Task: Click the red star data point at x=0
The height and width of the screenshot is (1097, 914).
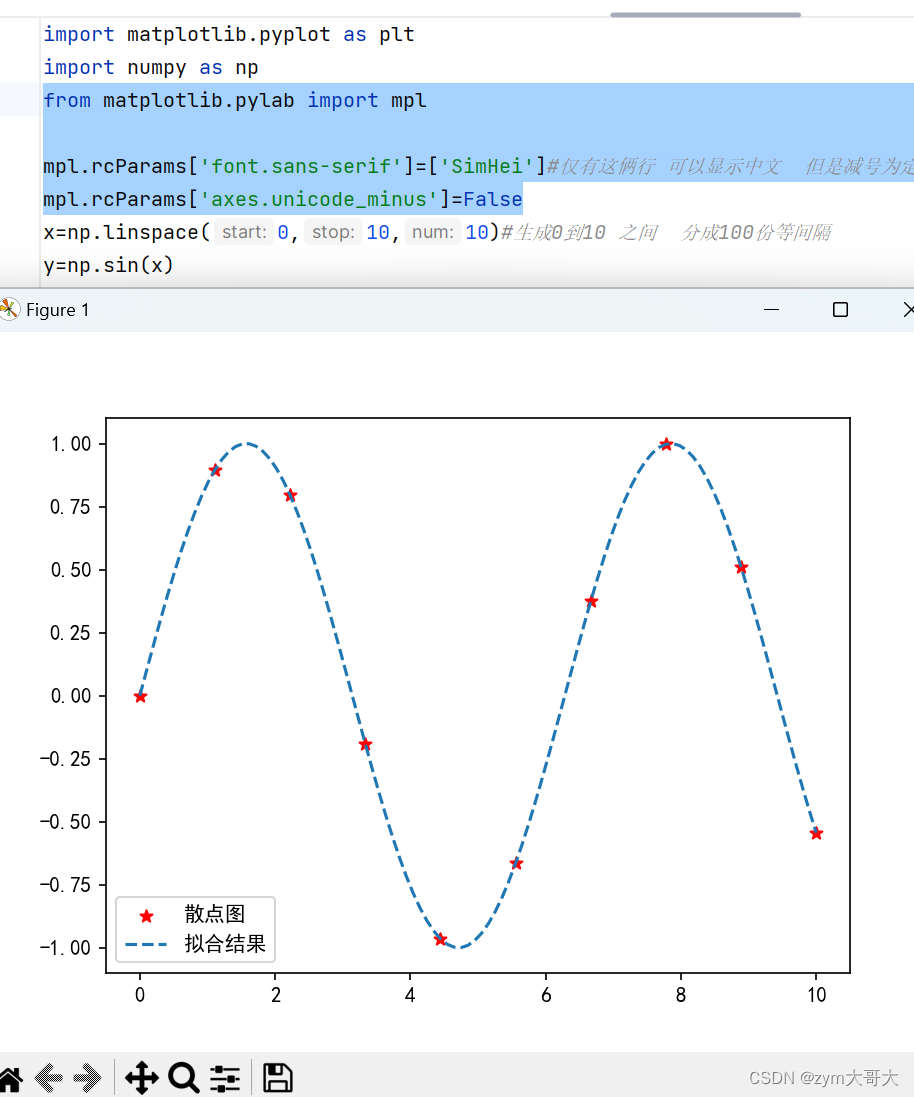Action: point(140,697)
